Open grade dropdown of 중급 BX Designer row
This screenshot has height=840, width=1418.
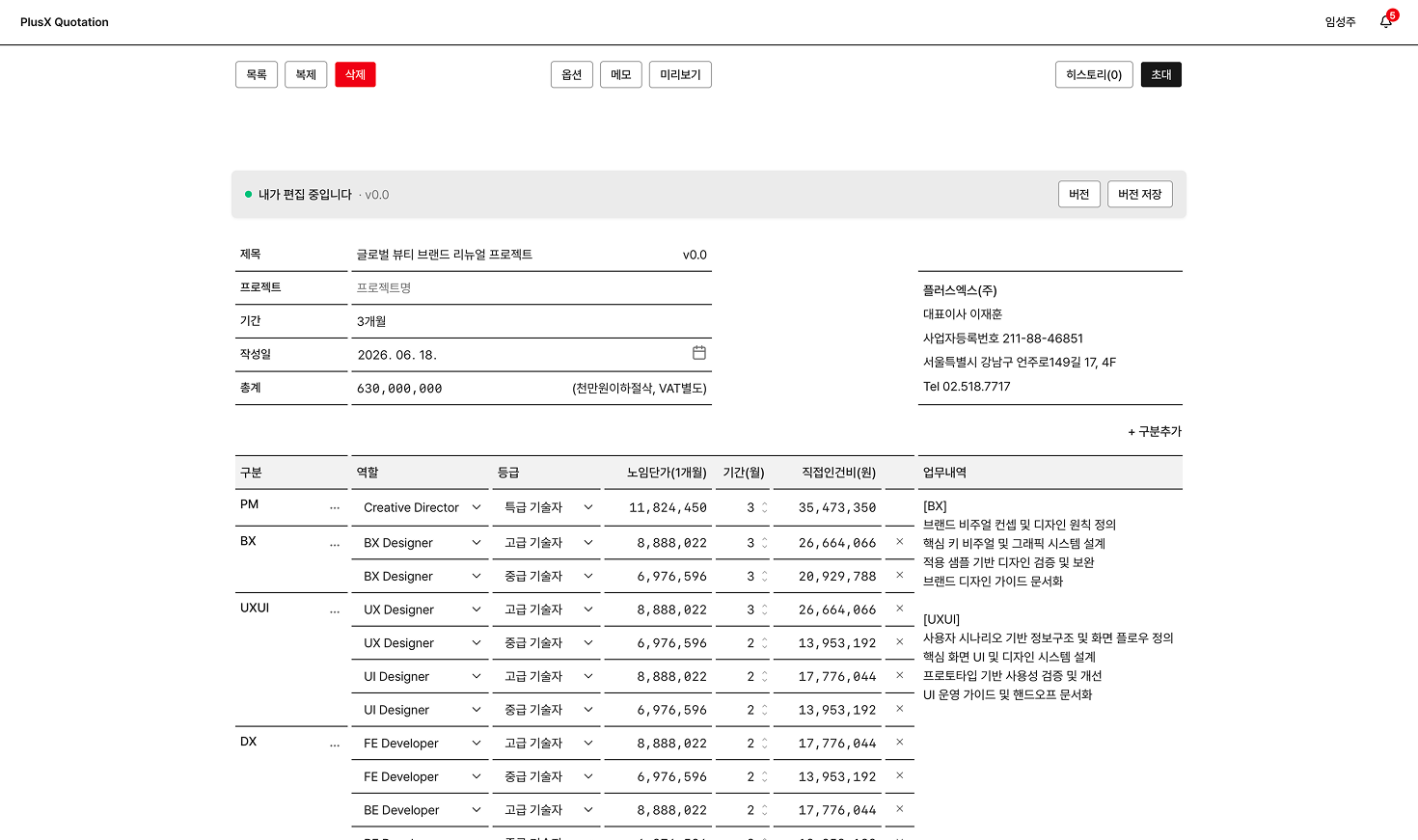click(x=547, y=576)
